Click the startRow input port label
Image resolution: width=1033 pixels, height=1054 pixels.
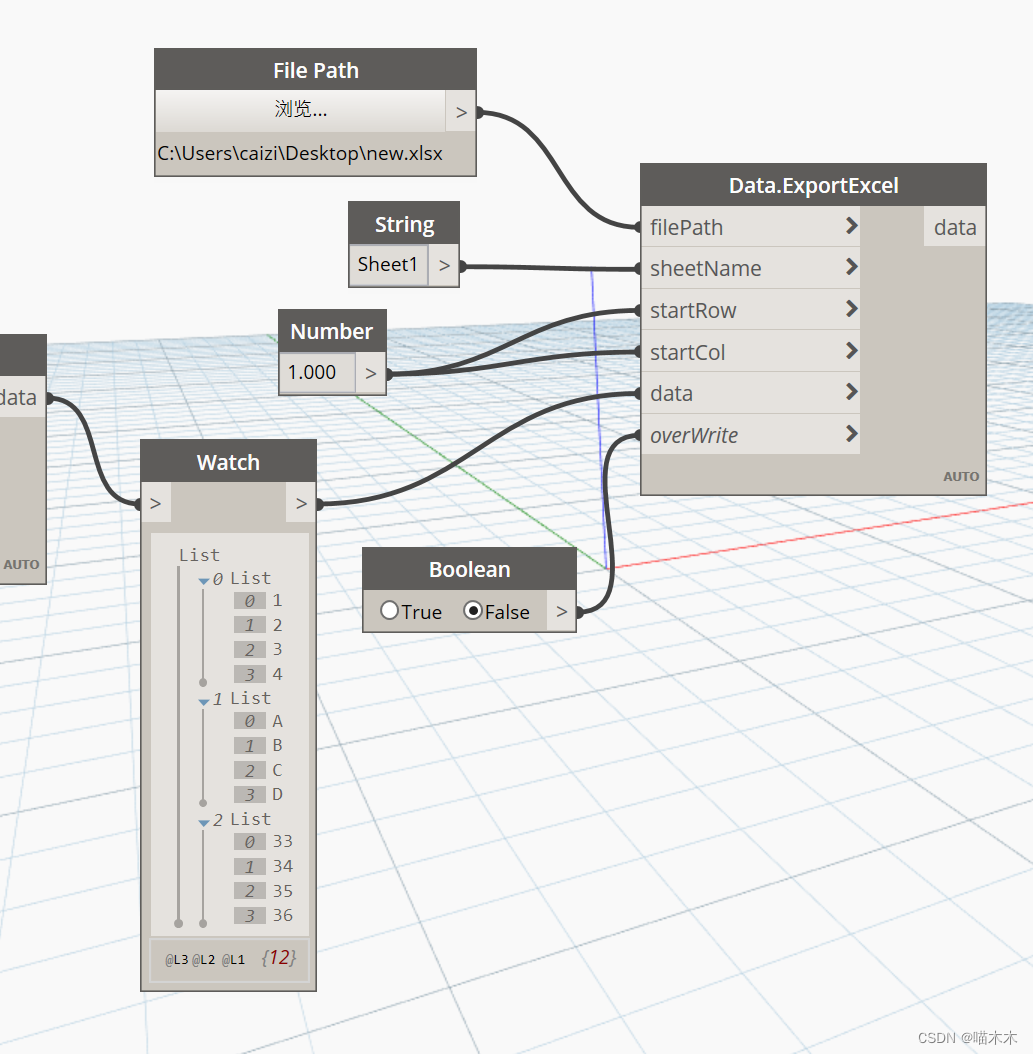pyautogui.click(x=693, y=311)
